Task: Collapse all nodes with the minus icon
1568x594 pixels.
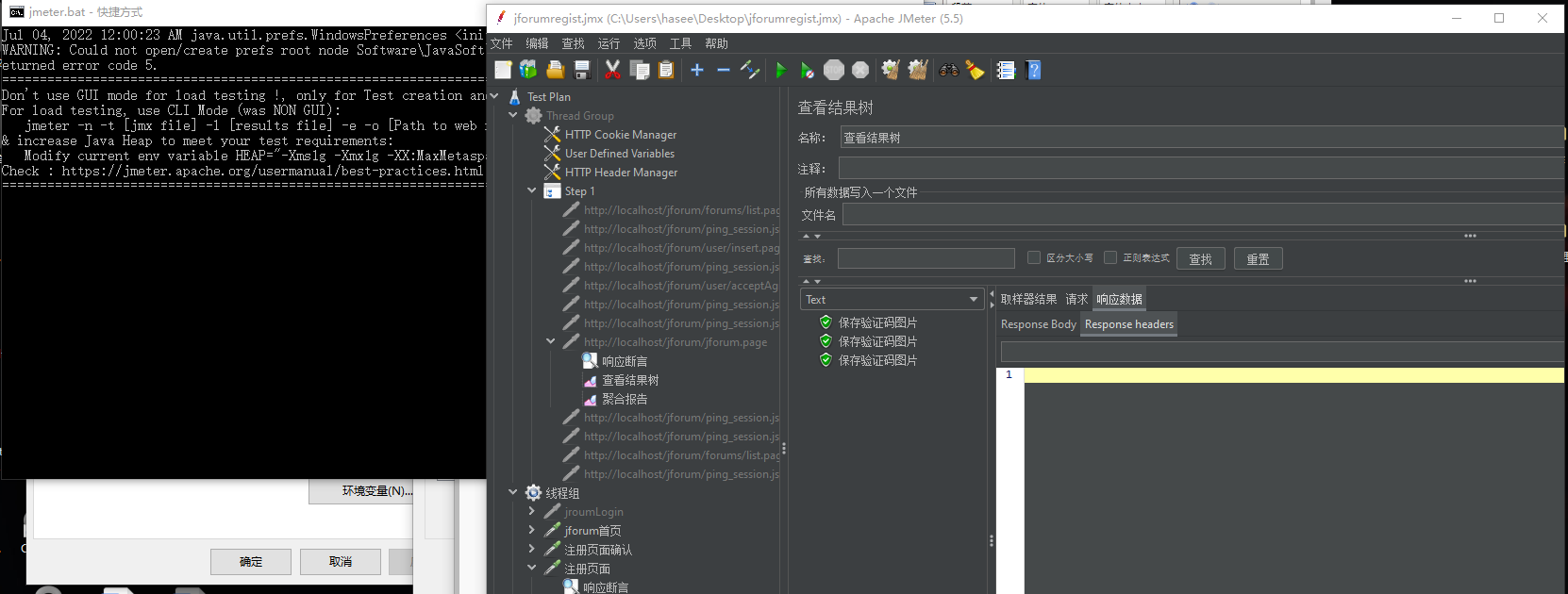Action: pos(724,70)
